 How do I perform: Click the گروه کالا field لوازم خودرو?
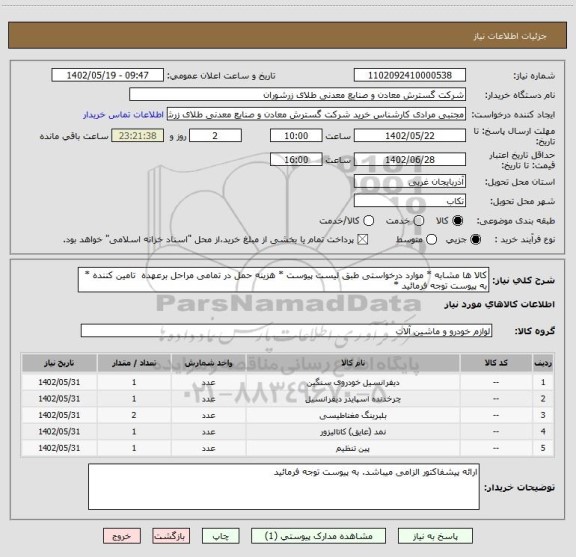coord(286,331)
